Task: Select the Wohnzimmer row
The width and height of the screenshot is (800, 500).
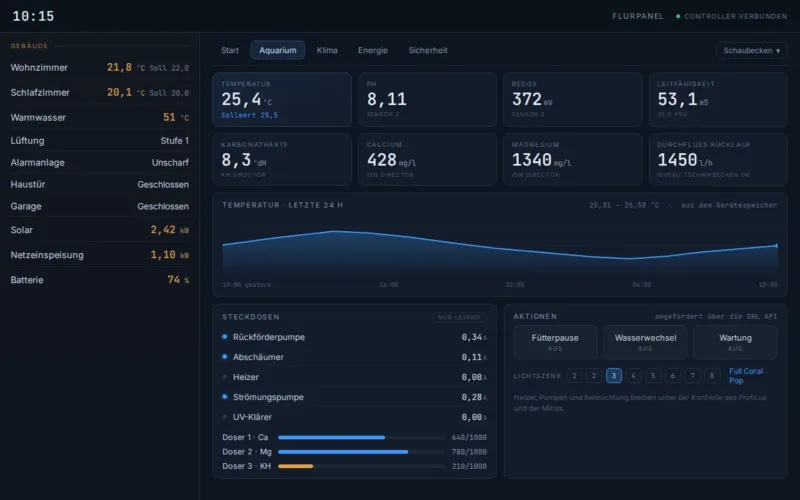Action: click(99, 67)
